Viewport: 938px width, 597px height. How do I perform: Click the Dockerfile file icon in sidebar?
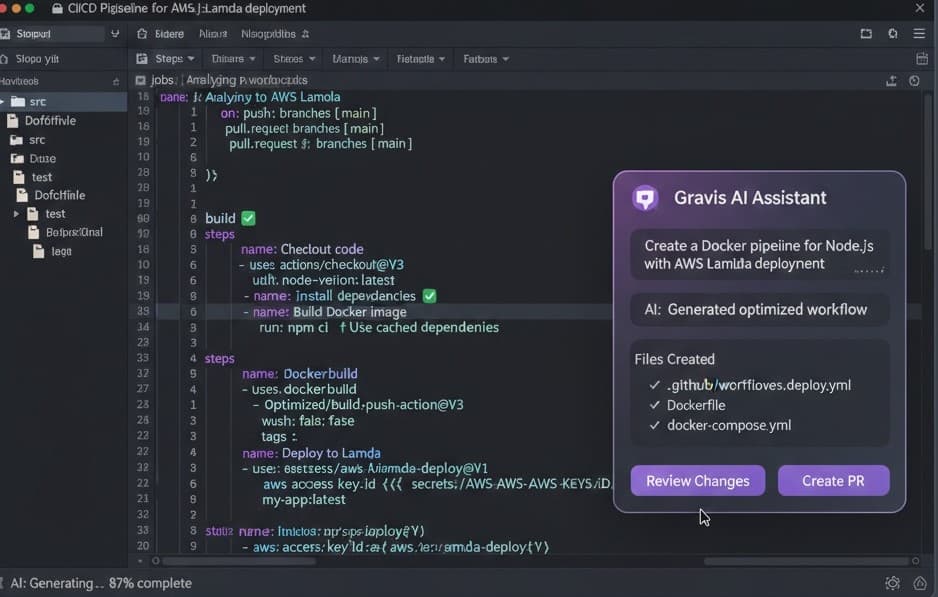pyautogui.click(x=14, y=121)
